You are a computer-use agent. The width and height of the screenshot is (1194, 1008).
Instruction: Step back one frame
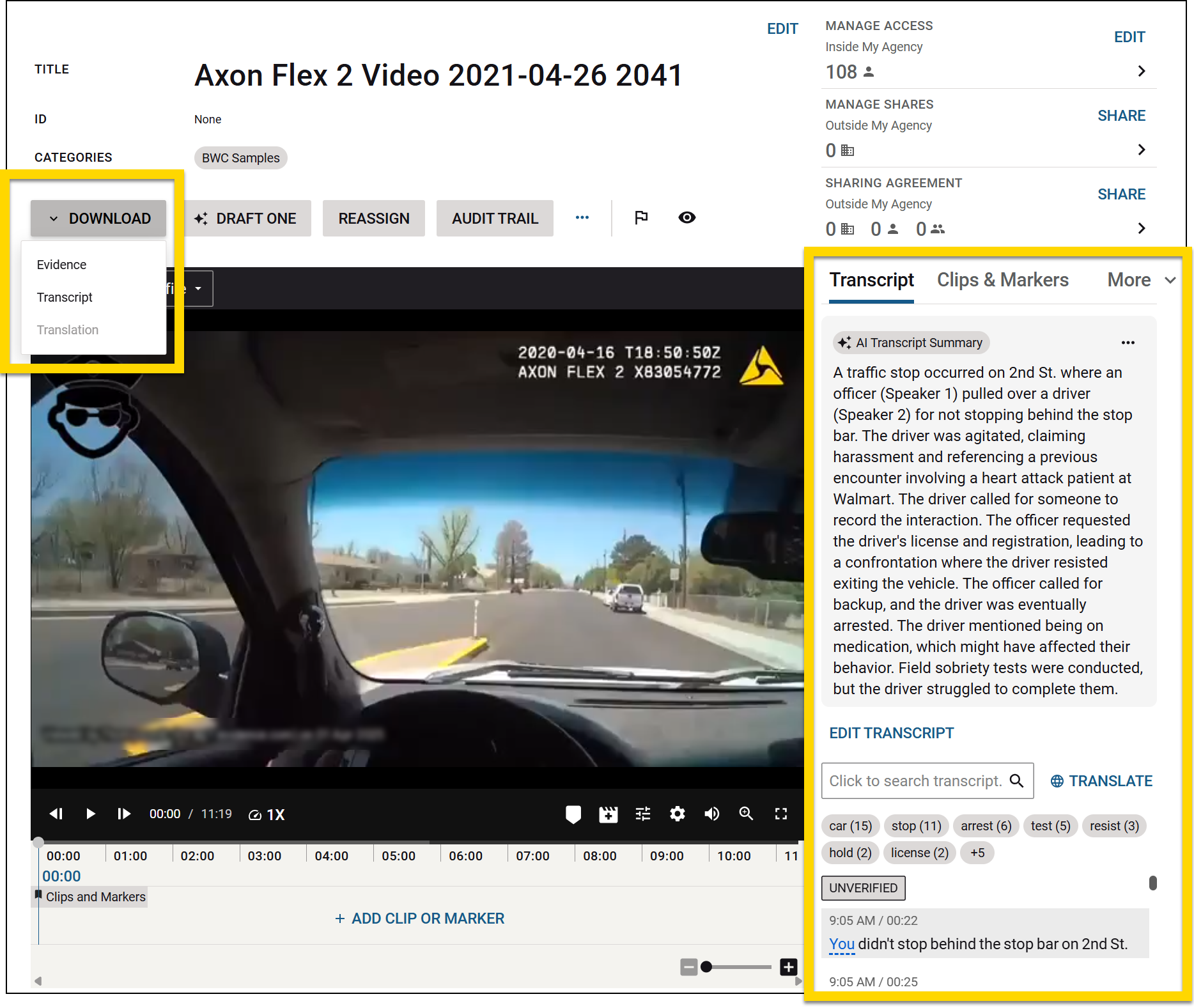coord(56,814)
